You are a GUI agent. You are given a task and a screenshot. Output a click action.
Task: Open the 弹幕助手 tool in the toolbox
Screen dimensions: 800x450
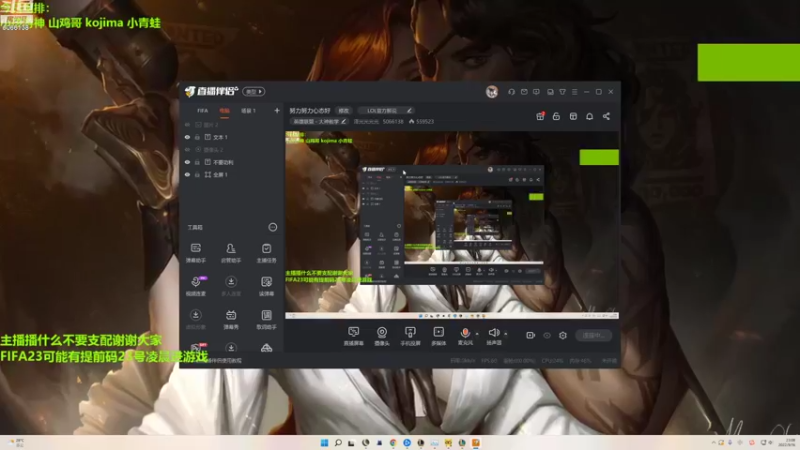(195, 253)
